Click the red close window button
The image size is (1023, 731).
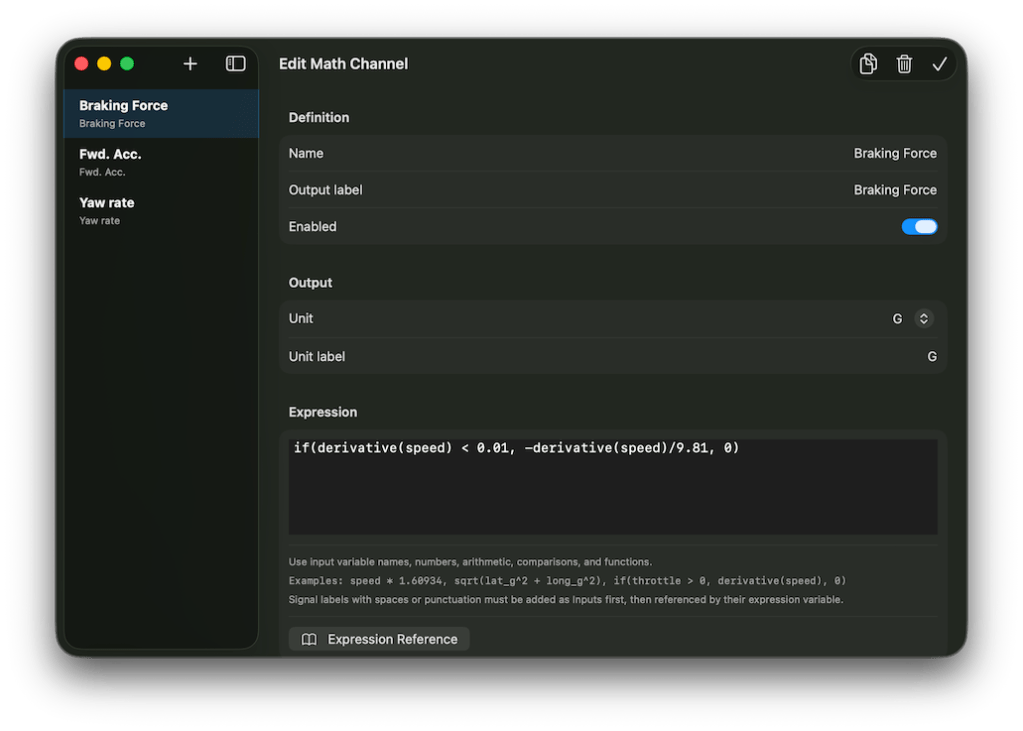pyautogui.click(x=82, y=63)
